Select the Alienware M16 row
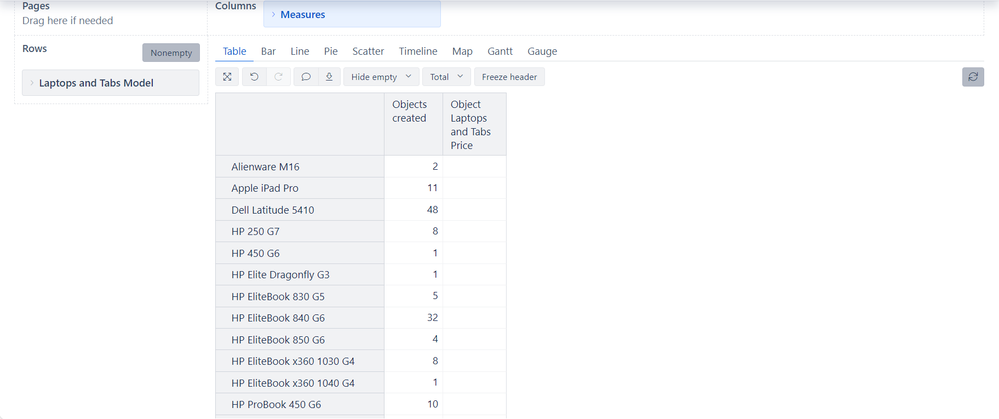This screenshot has height=419, width=999. pyautogui.click(x=300, y=167)
